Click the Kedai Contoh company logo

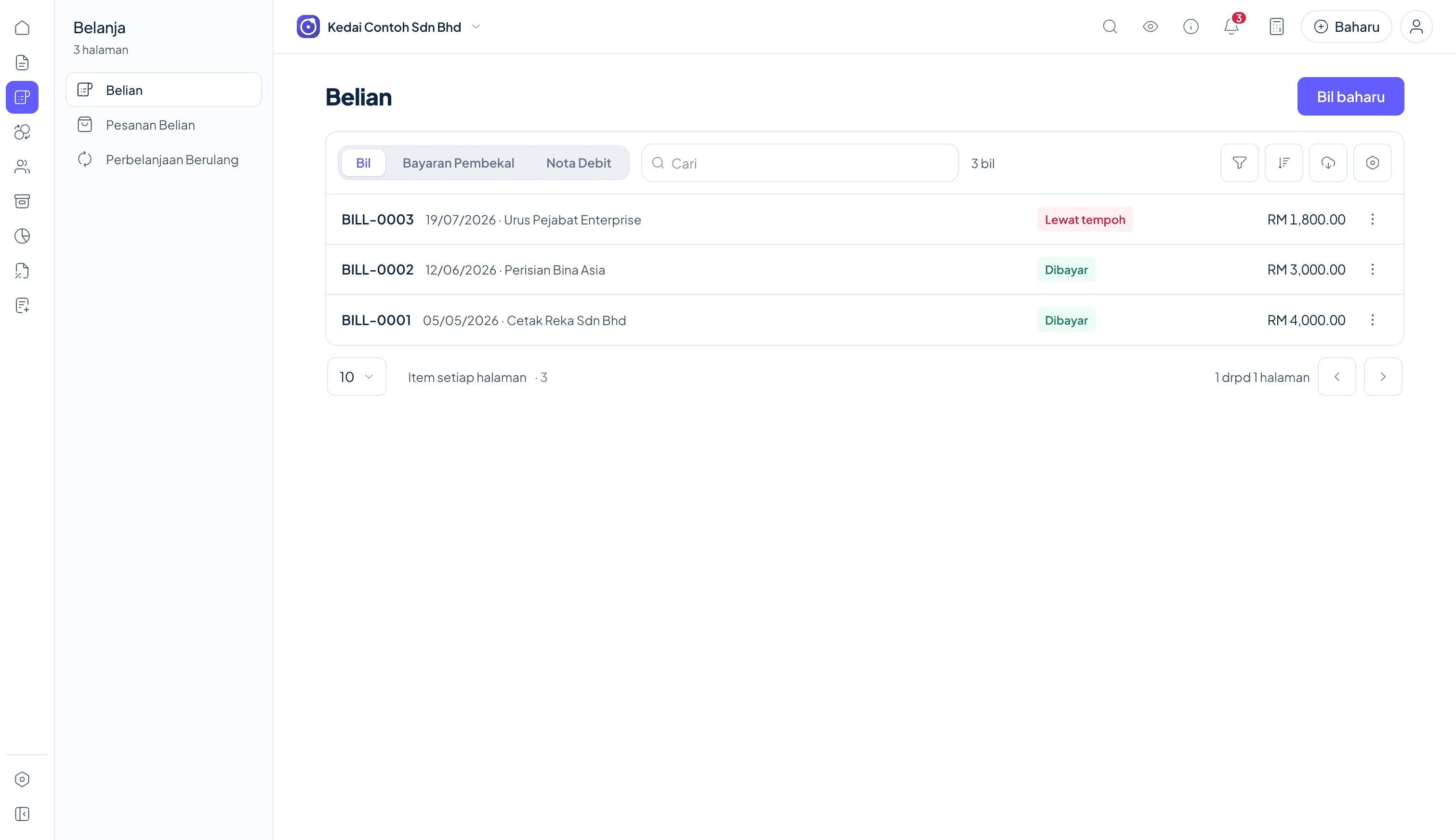pyautogui.click(x=308, y=26)
